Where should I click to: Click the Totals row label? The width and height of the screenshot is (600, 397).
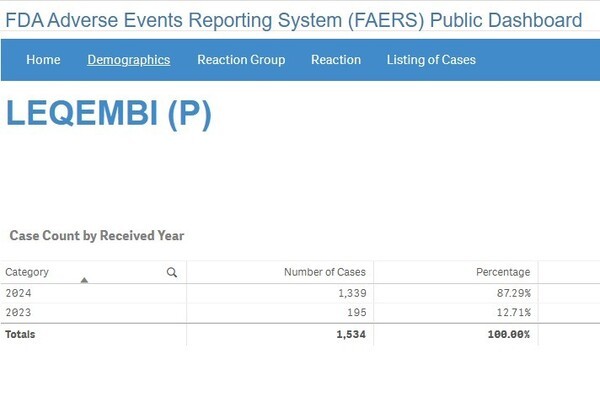(x=20, y=334)
